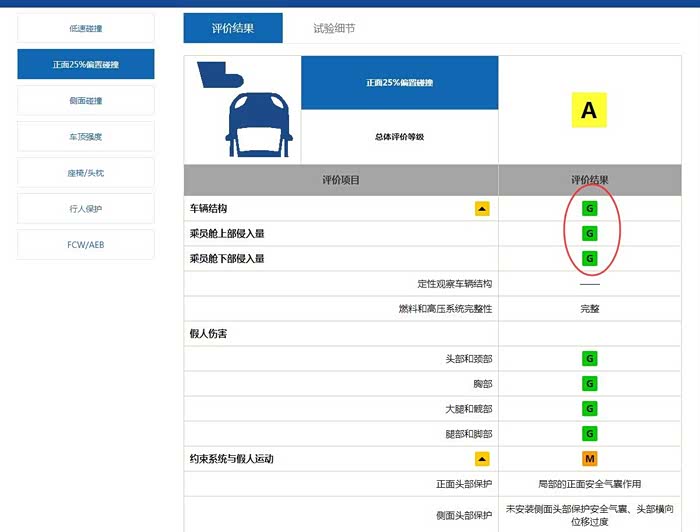This screenshot has width=700, height=532.
Task: Click the 定性观察车辆结构 row label
Action: tap(455, 283)
